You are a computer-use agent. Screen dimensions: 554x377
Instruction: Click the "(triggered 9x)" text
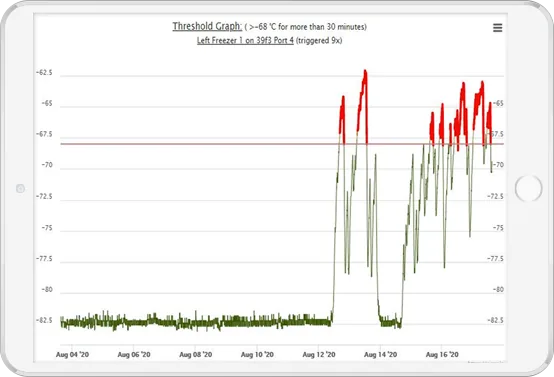[319, 41]
